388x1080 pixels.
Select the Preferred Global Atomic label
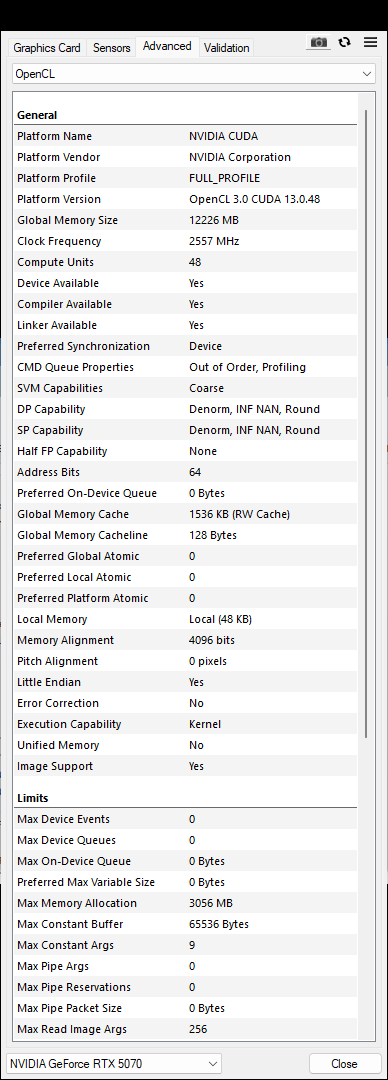[x=78, y=557]
